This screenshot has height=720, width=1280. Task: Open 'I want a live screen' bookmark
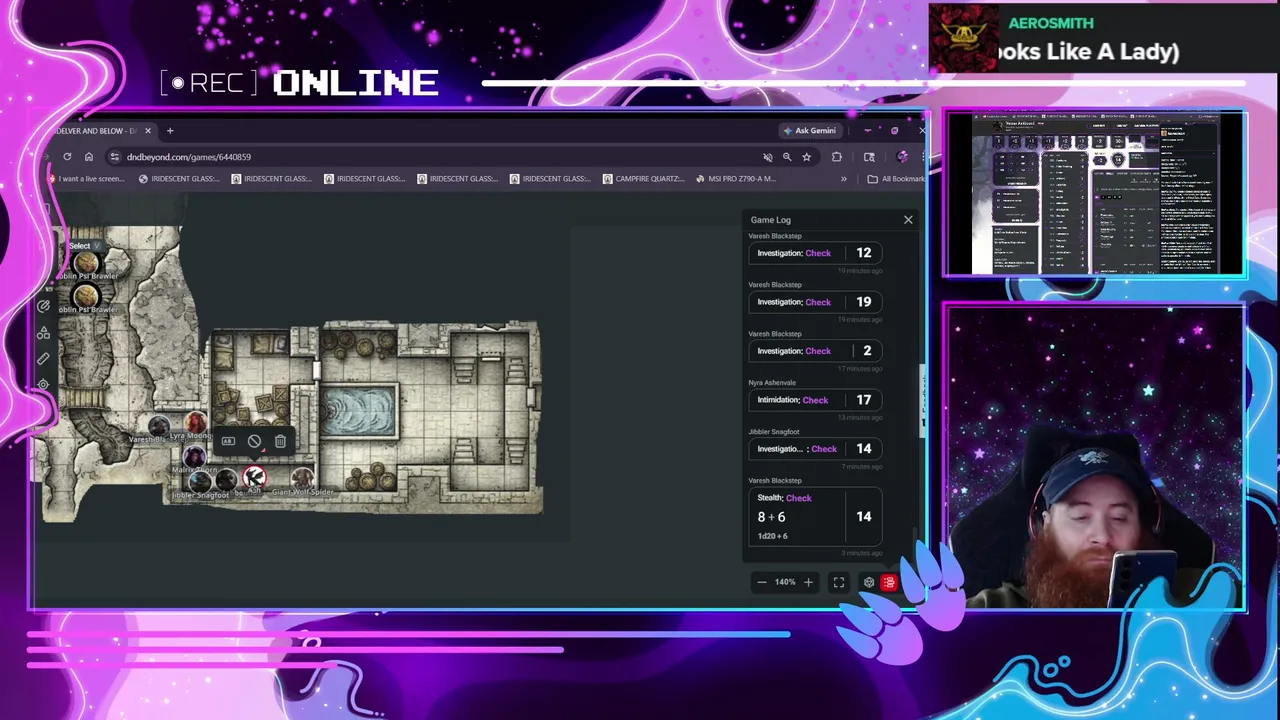[87, 179]
